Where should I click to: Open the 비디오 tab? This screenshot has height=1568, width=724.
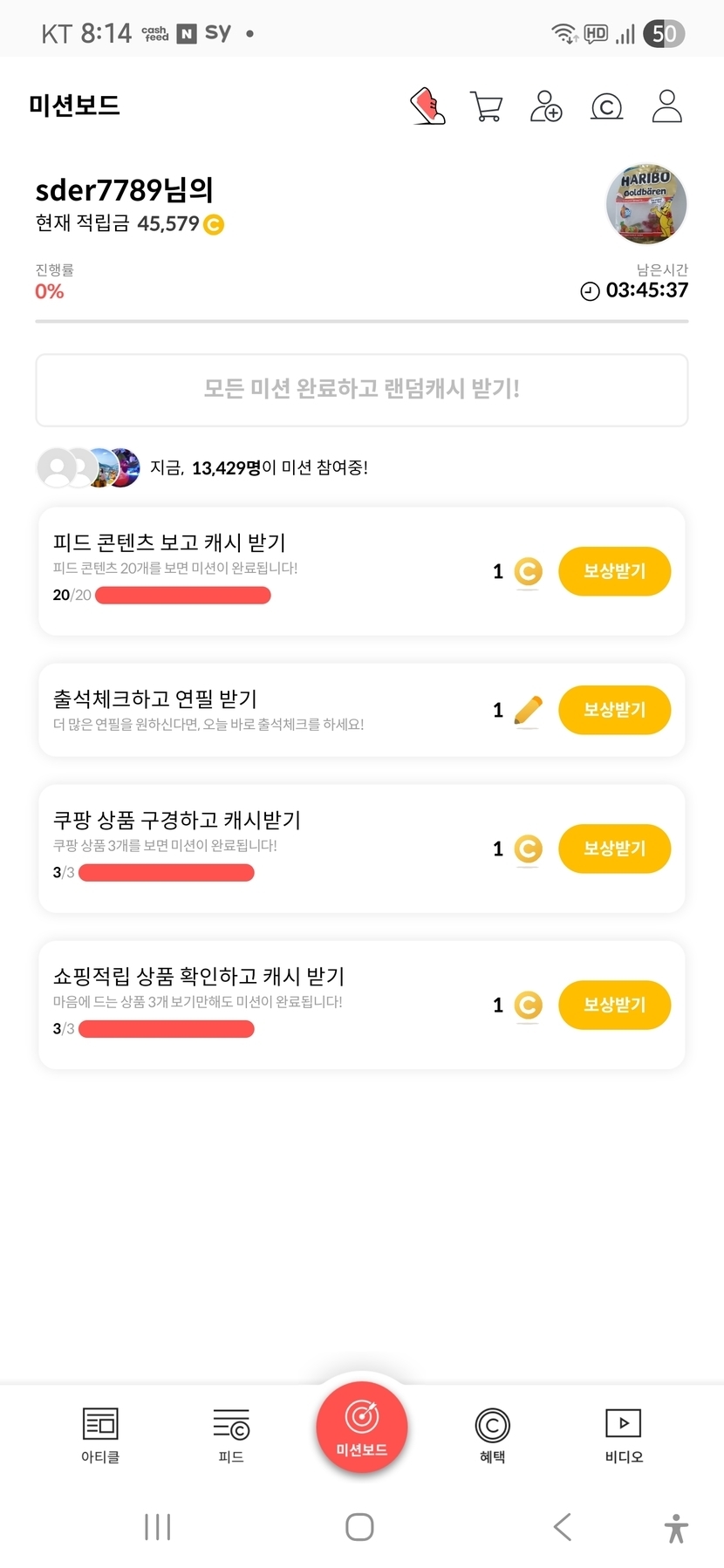(623, 1435)
